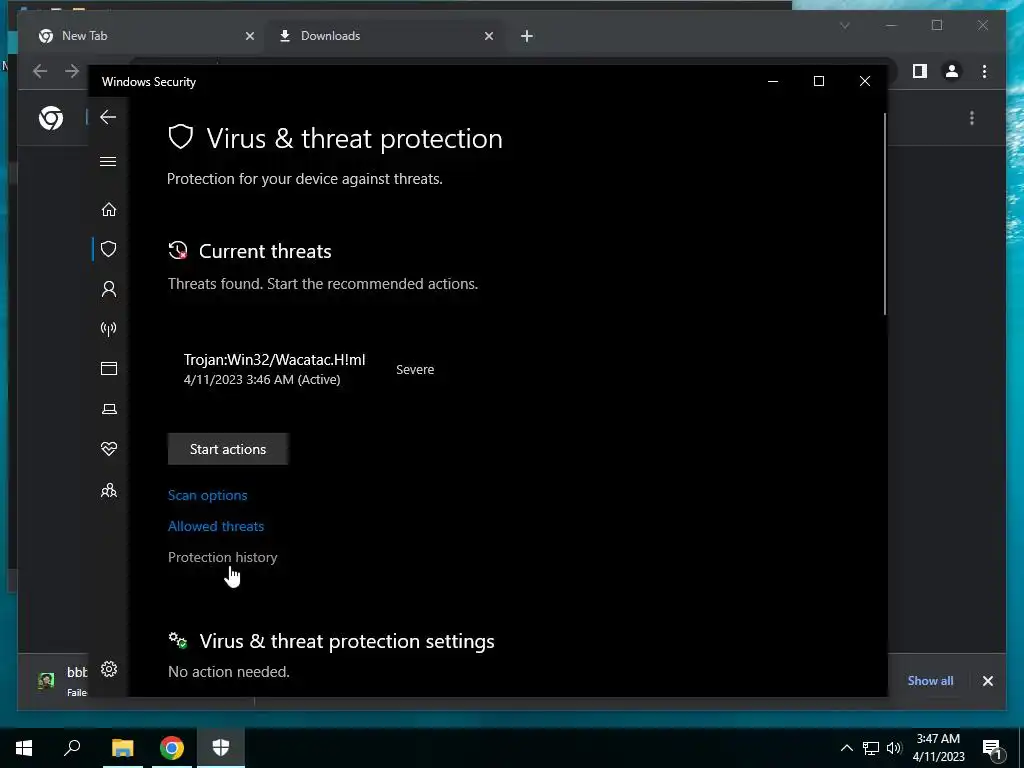1024x768 pixels.
Task: Select the Virus & threat protection shield icon
Action: [x=108, y=249]
